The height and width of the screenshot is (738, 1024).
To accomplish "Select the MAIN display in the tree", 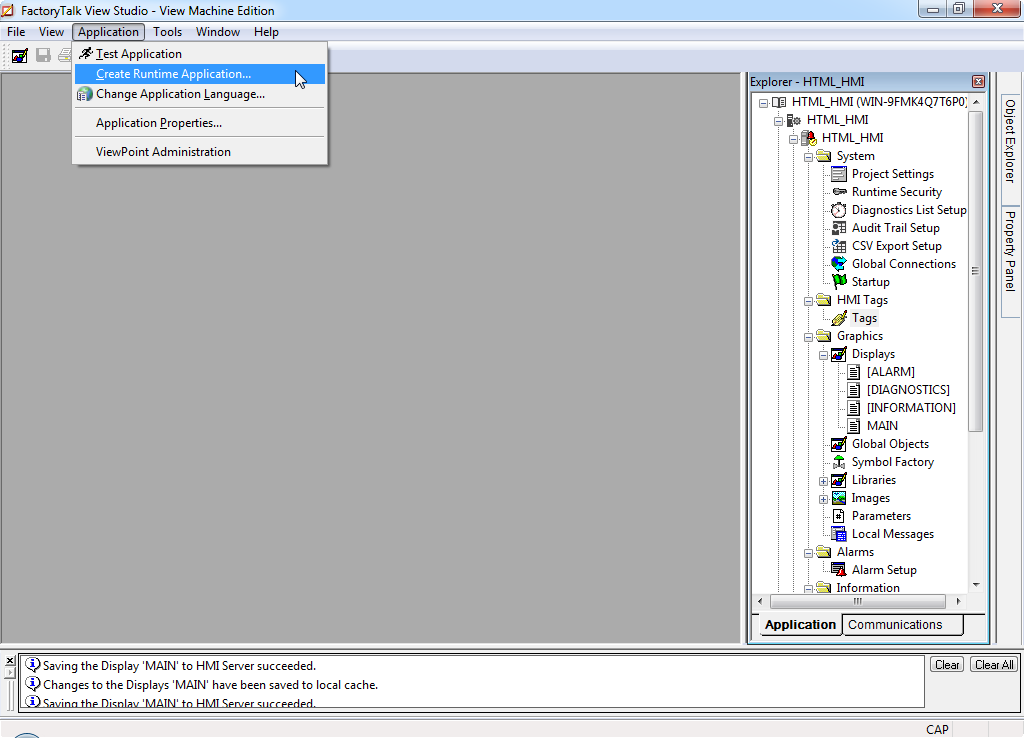I will tap(882, 426).
